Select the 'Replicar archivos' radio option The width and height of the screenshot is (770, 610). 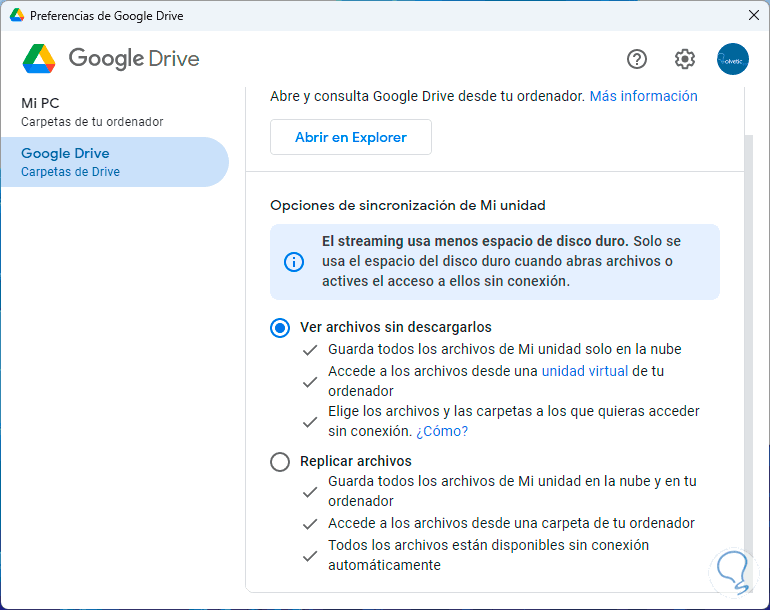pos(281,462)
